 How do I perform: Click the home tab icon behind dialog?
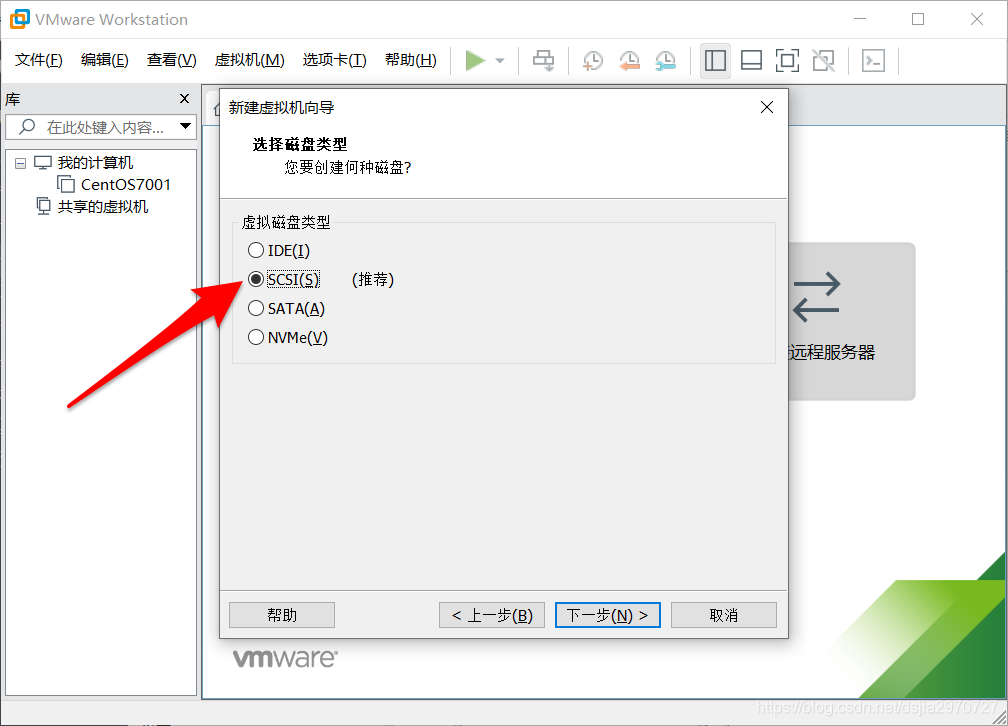tap(217, 110)
